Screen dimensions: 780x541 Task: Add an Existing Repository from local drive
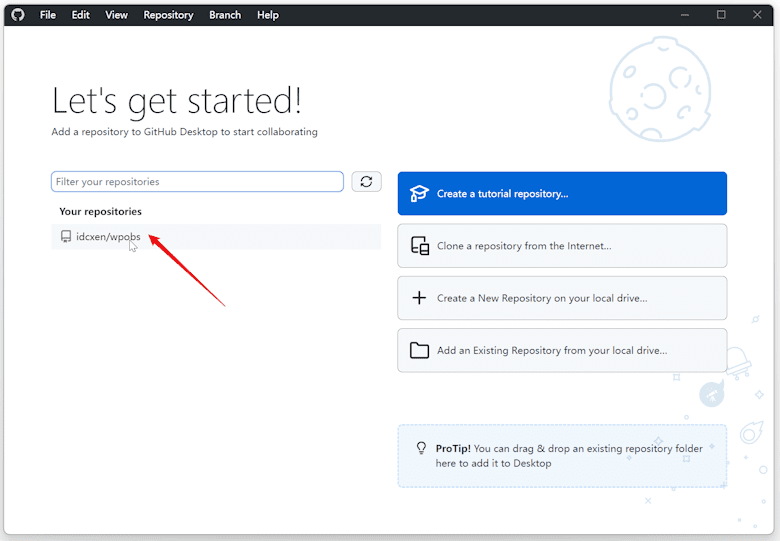[562, 350]
